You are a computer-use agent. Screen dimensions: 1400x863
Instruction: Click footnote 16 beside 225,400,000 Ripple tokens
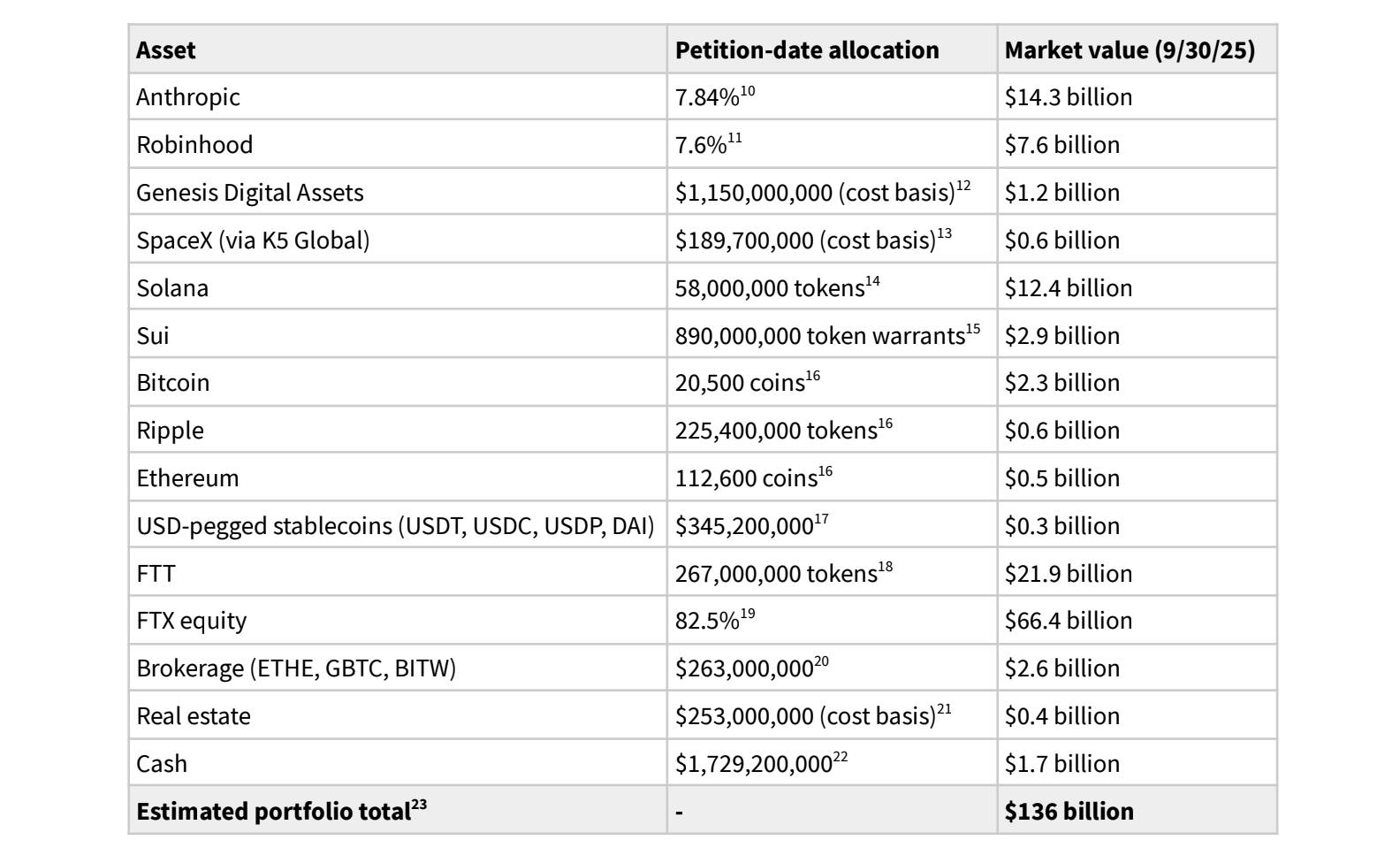click(x=885, y=424)
